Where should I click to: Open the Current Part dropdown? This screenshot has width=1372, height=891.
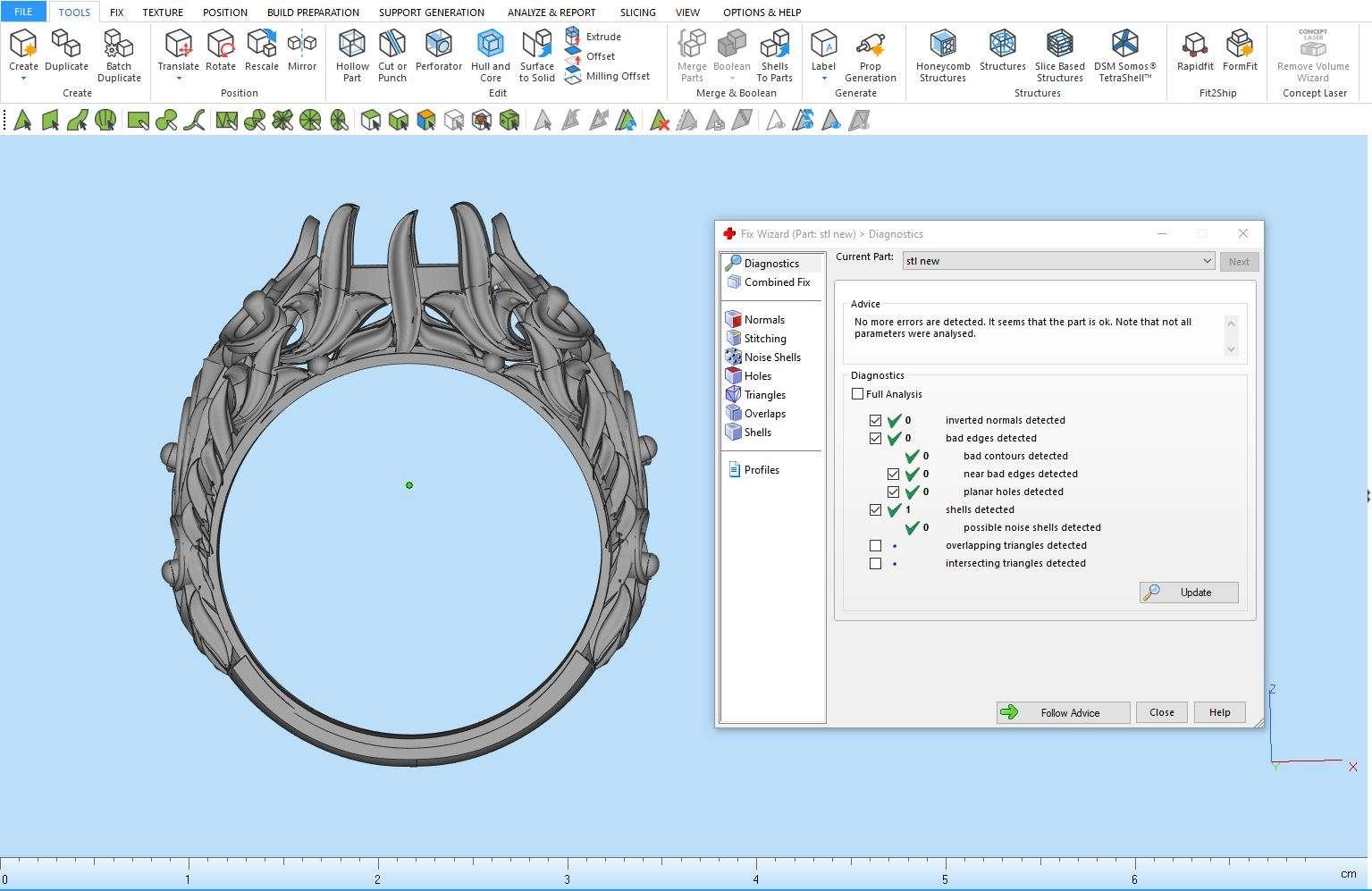pos(1206,261)
